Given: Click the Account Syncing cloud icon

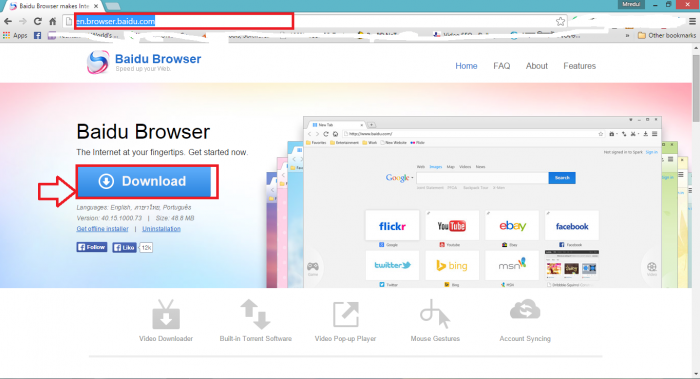Looking at the screenshot, I should click(x=525, y=310).
